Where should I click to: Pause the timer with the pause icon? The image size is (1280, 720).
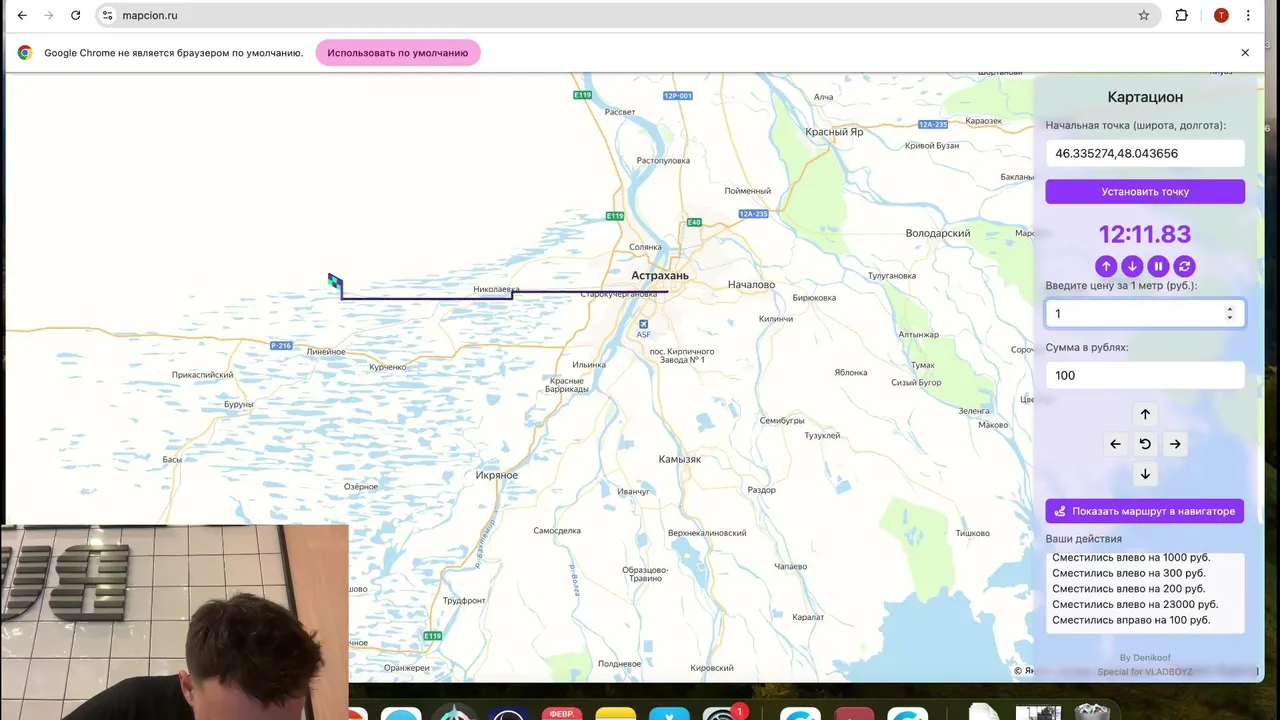pos(1158,266)
